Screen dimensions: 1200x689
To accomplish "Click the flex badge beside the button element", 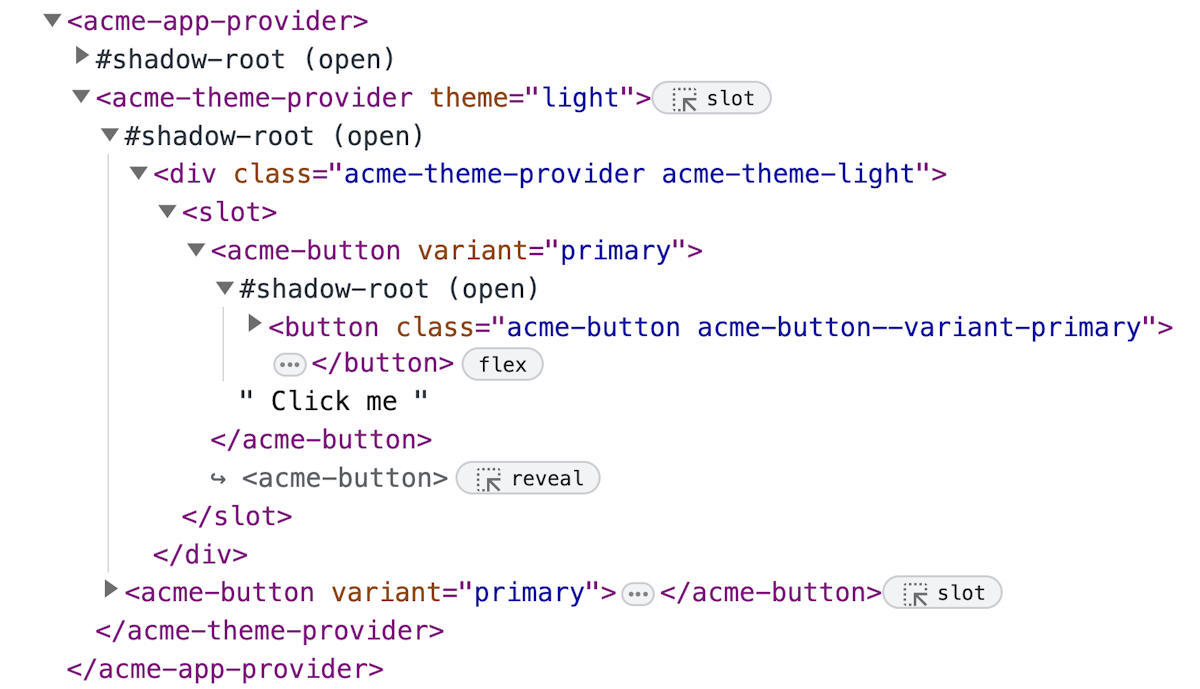I will (x=502, y=364).
